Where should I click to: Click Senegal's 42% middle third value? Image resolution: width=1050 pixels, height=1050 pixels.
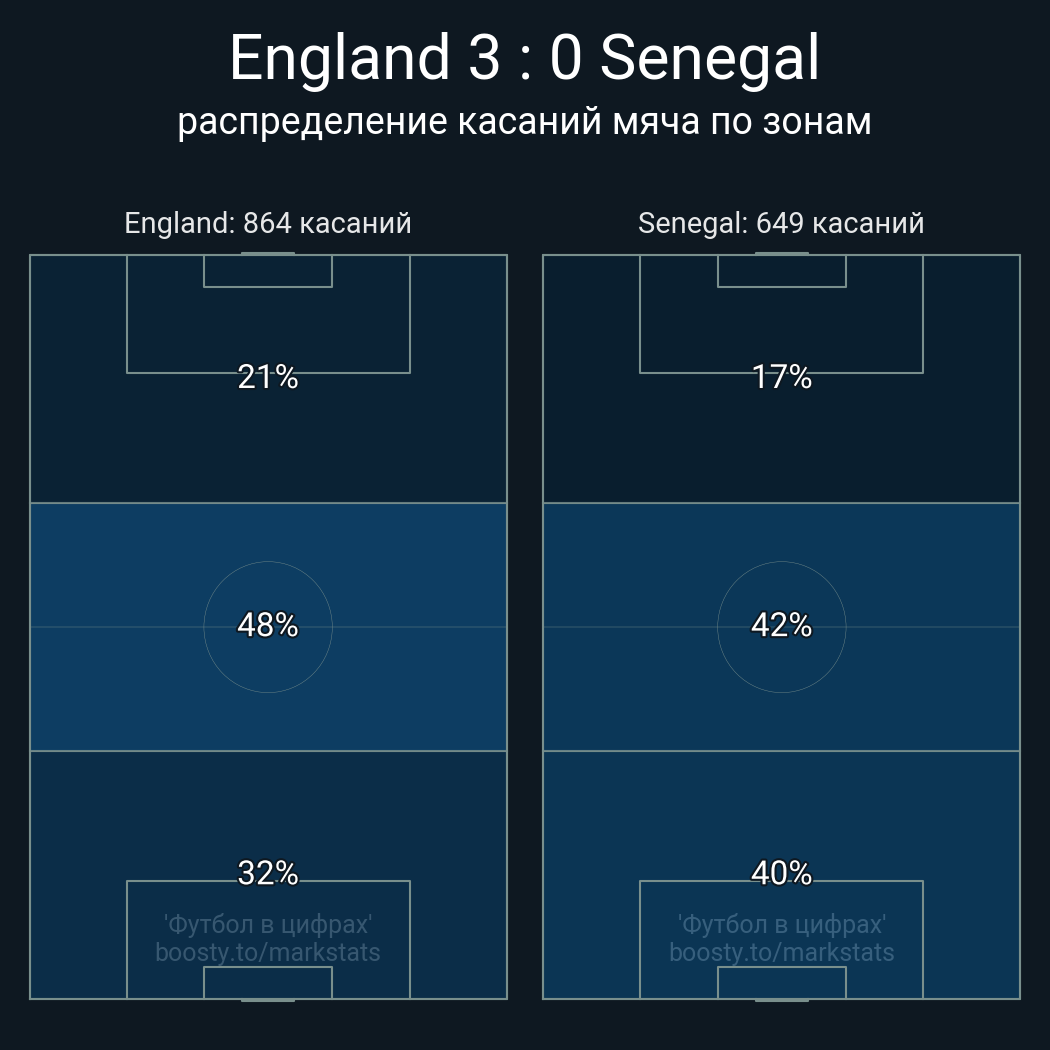(x=781, y=625)
